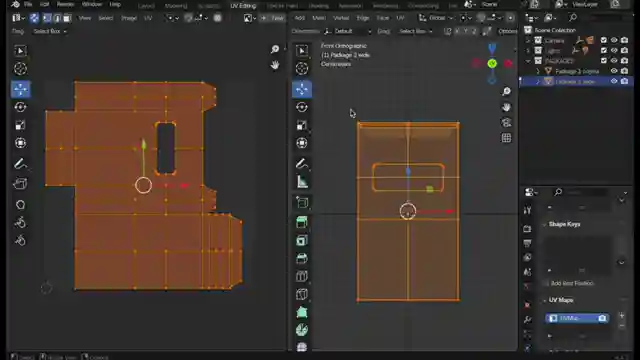The image size is (640, 360).
Task: Select the Rotate tool in the UV editor toolbar
Action: click(x=20, y=107)
